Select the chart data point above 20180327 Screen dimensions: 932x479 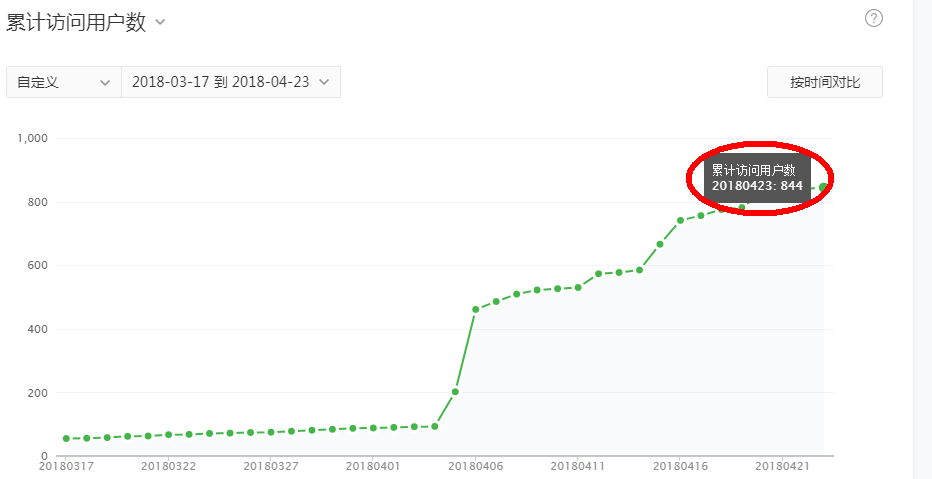(x=271, y=432)
